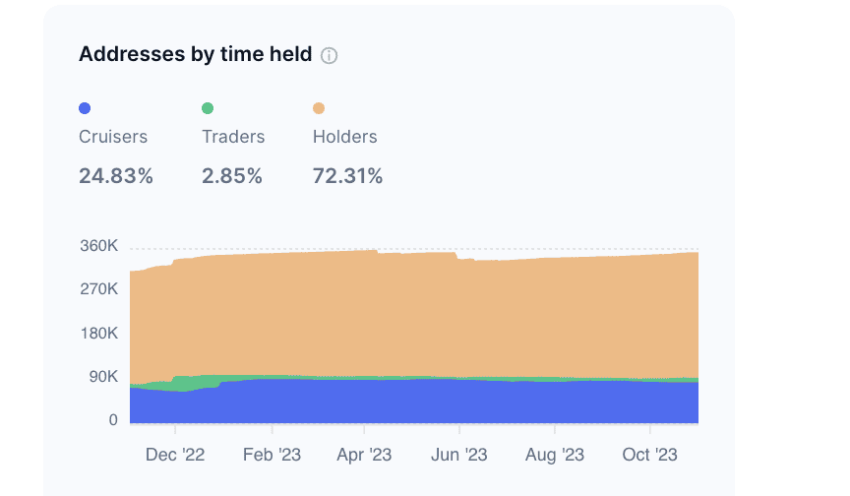Image resolution: width=850 pixels, height=496 pixels.
Task: Click the blue Cruisers area in chart
Action: tap(414, 402)
